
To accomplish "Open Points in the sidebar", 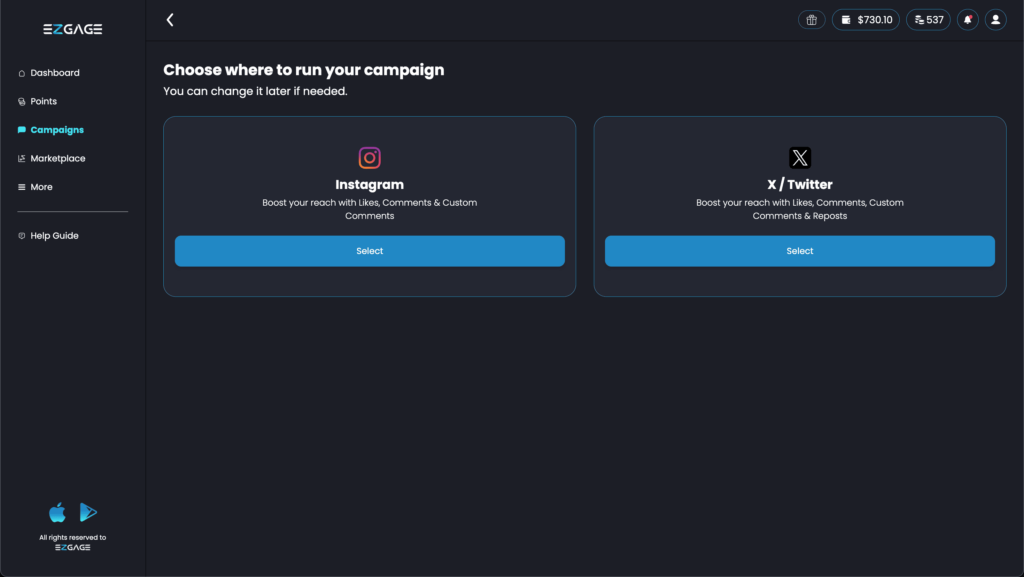I will (x=43, y=102).
